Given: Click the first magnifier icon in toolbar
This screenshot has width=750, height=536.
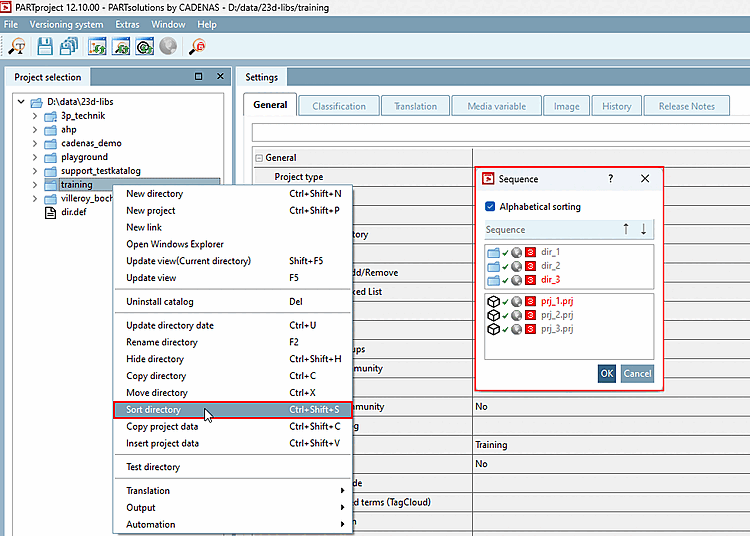Looking at the screenshot, I should (17, 45).
